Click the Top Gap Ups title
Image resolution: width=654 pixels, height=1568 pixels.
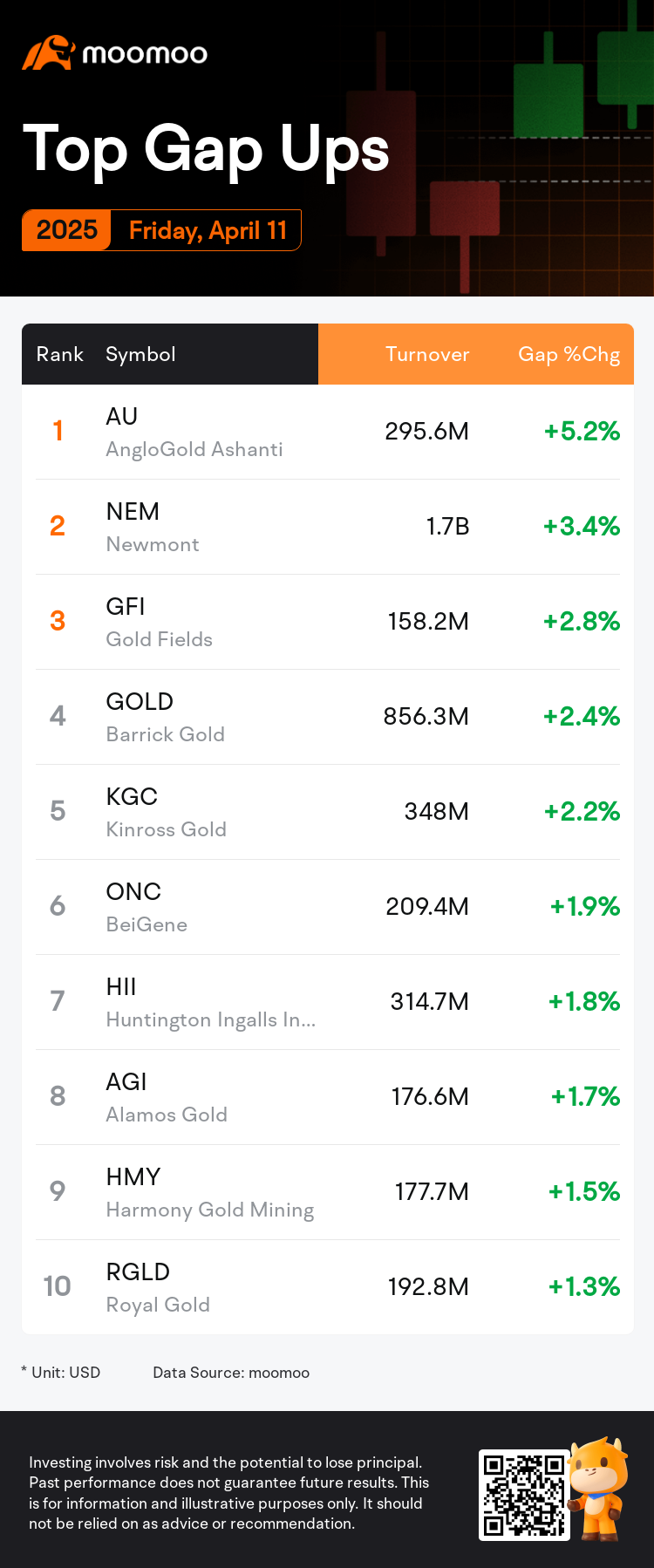click(x=206, y=148)
